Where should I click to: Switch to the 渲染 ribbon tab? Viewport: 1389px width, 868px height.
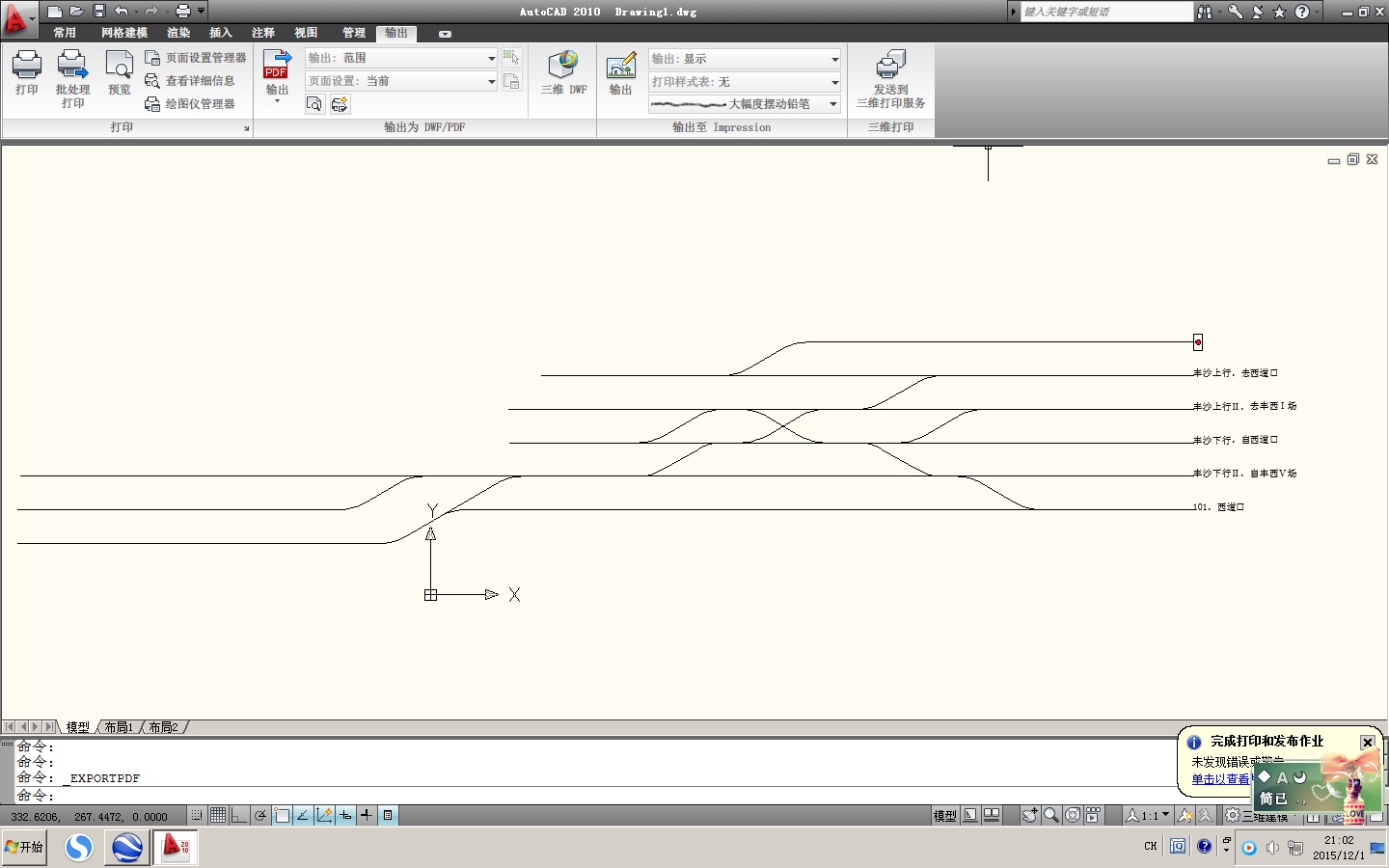(x=178, y=33)
